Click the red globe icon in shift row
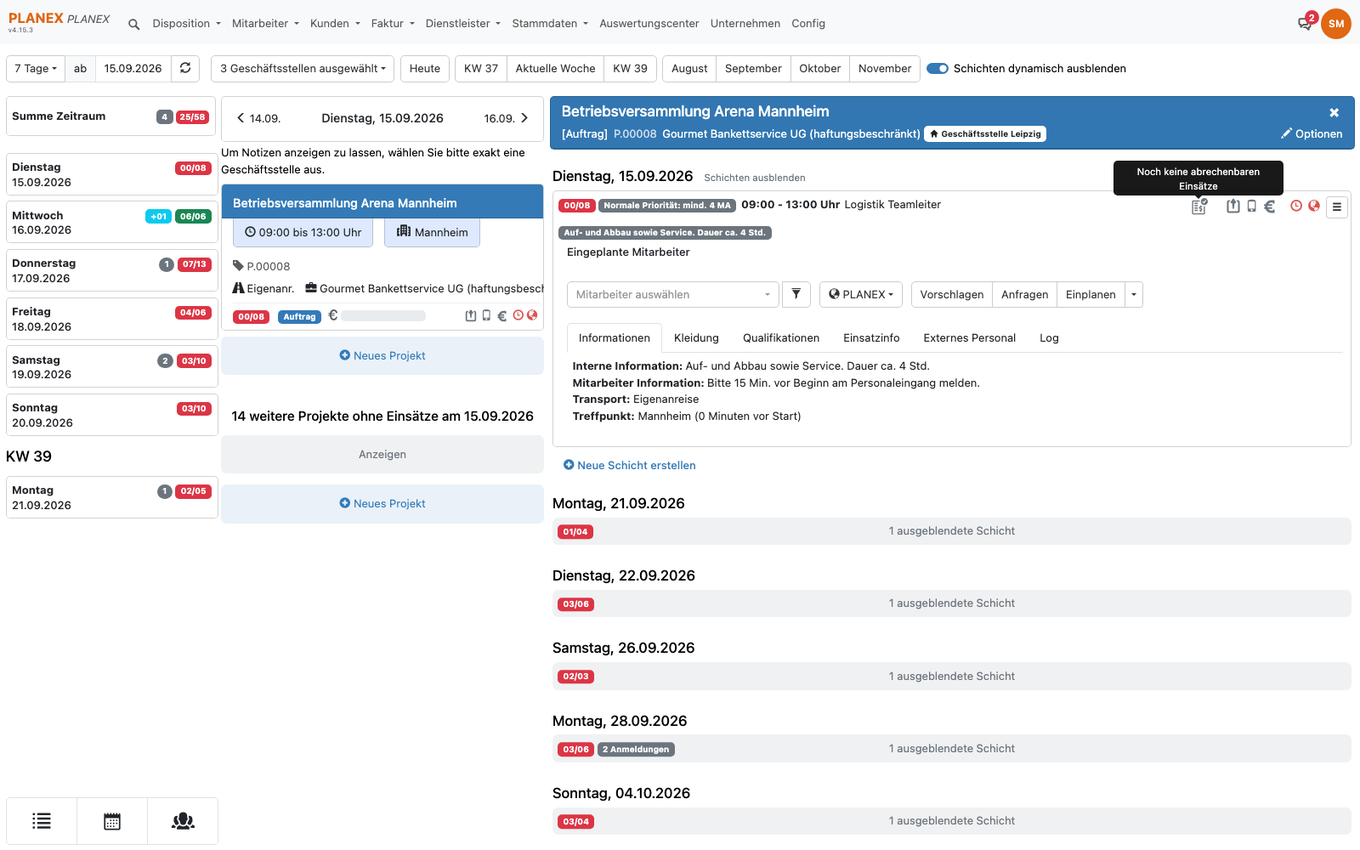 pos(1314,206)
